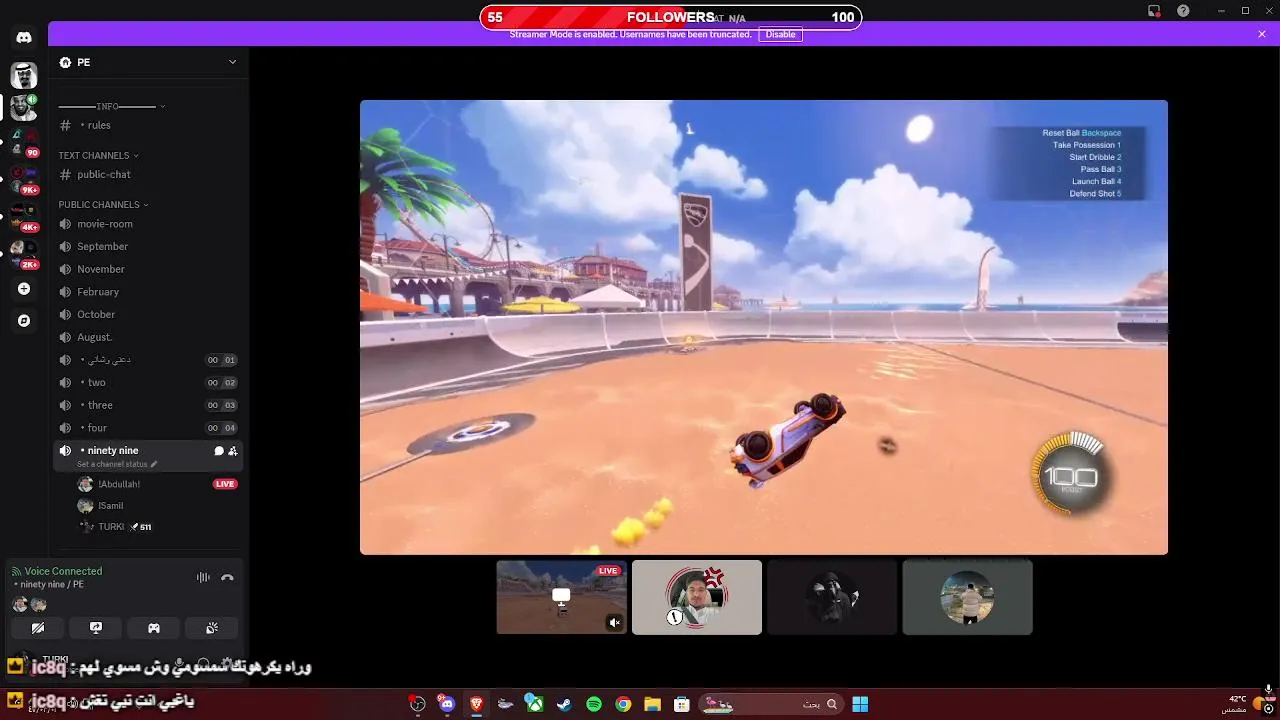The width and height of the screenshot is (1280, 720).
Task: Disconnect from voice with phone icon
Action: [227, 577]
